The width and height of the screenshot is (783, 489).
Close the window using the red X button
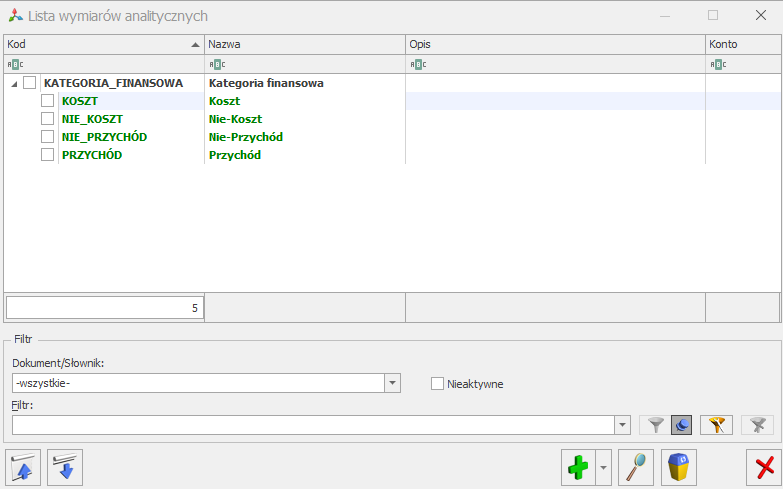pos(764,468)
